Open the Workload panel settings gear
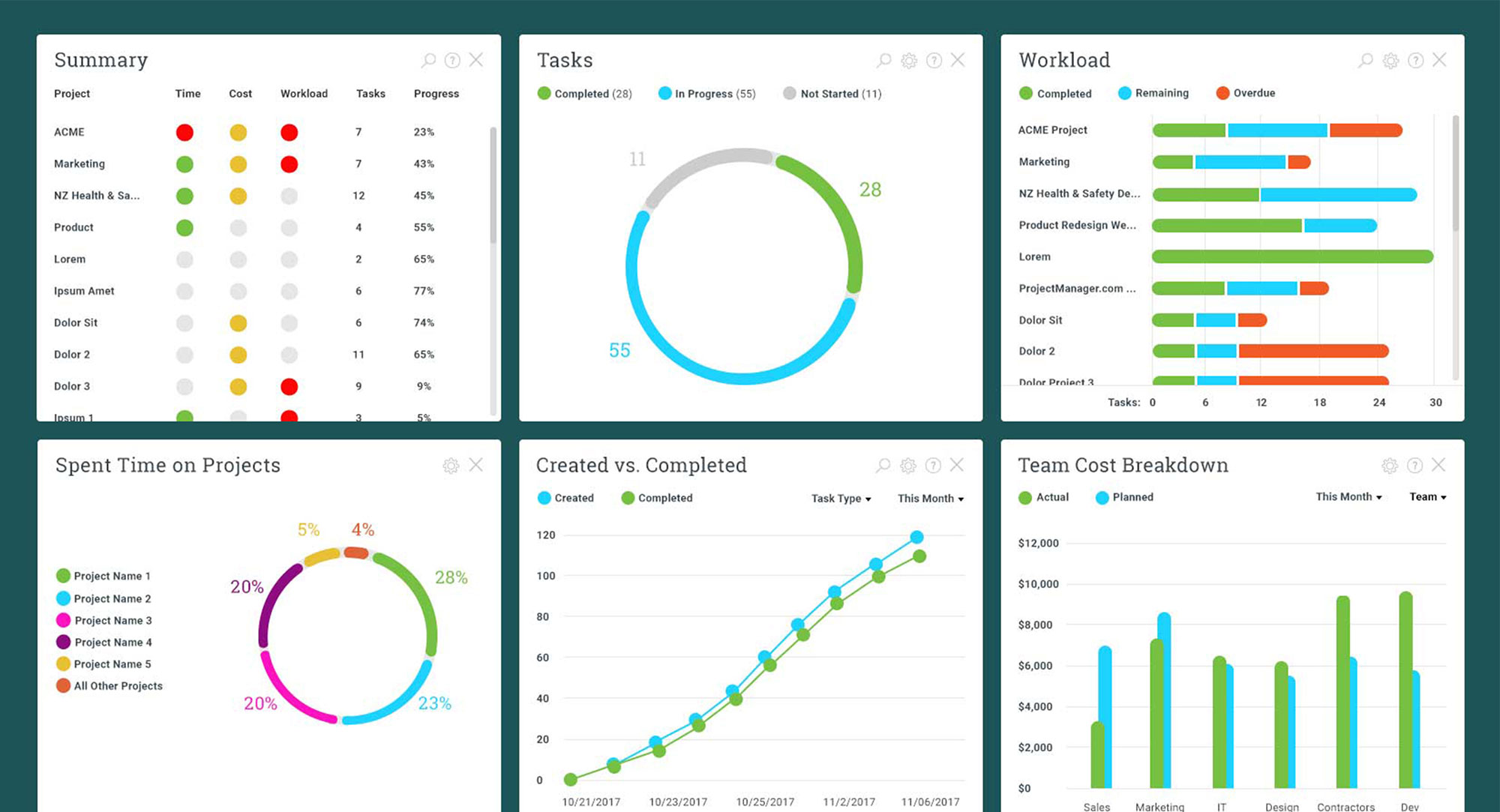Screen dimensions: 1500x812 point(1390,61)
